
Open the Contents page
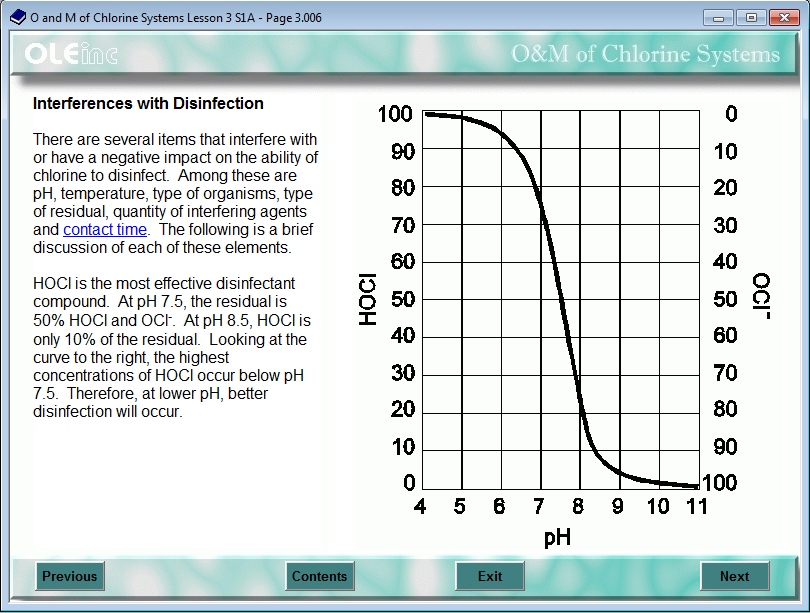319,576
